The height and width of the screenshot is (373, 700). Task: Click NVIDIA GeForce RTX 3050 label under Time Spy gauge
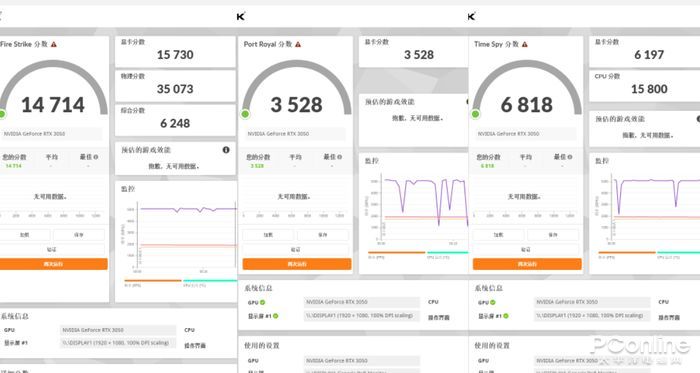pyautogui.click(x=508, y=134)
